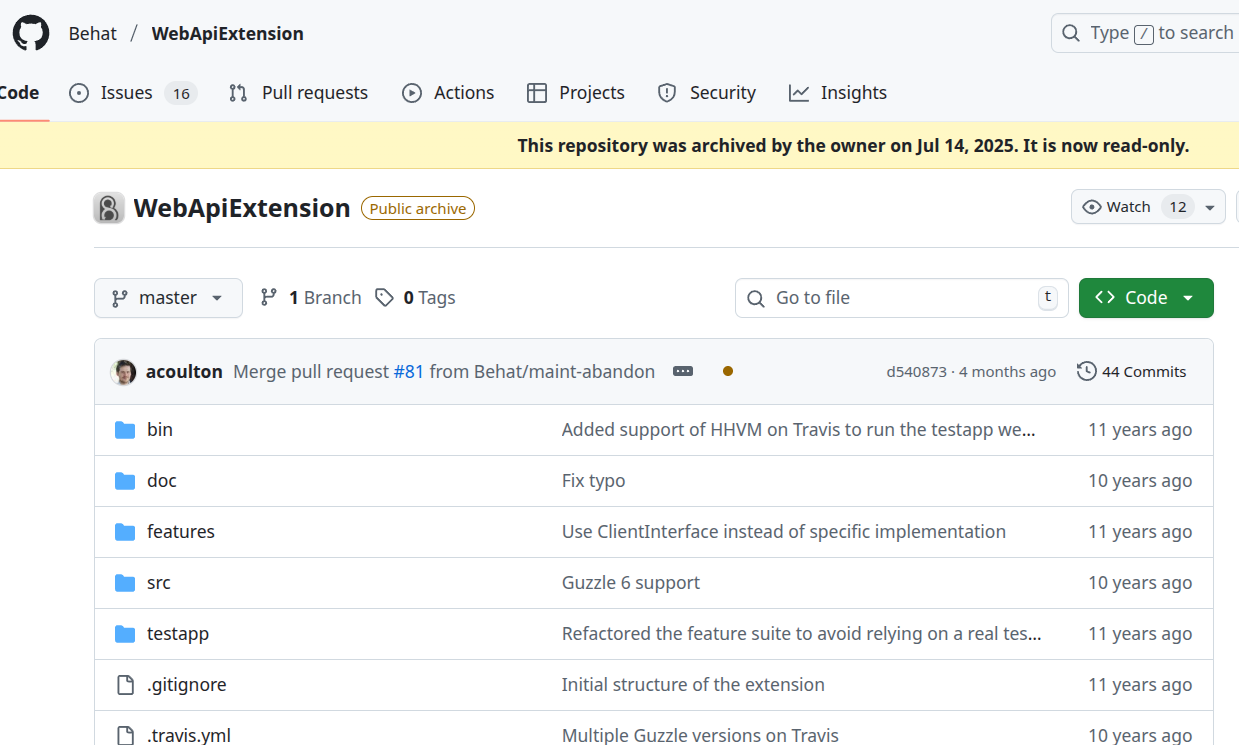View the 44 Commits history

point(1132,372)
